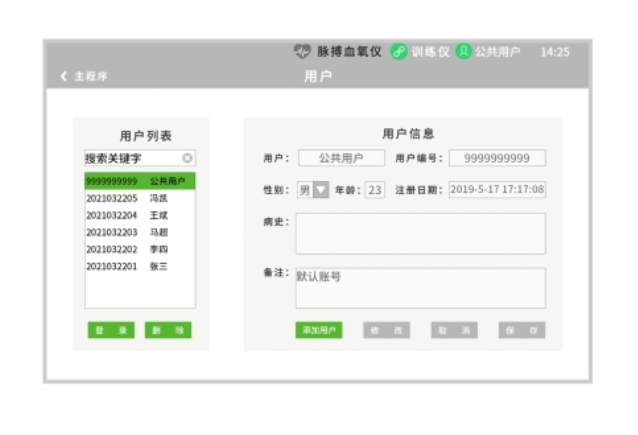Click the pulse oximeter heart icon
638x435 pixels.
tap(302, 52)
